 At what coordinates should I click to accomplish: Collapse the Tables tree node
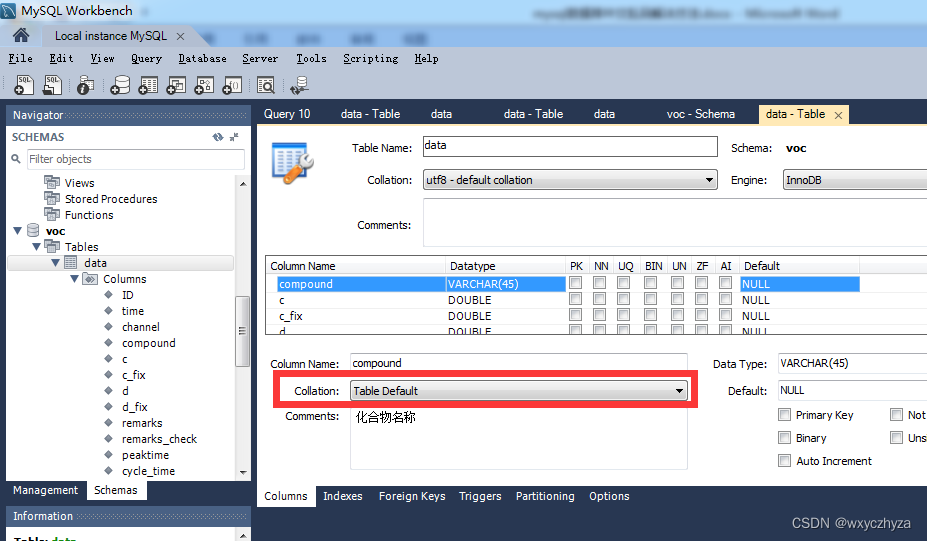37,246
